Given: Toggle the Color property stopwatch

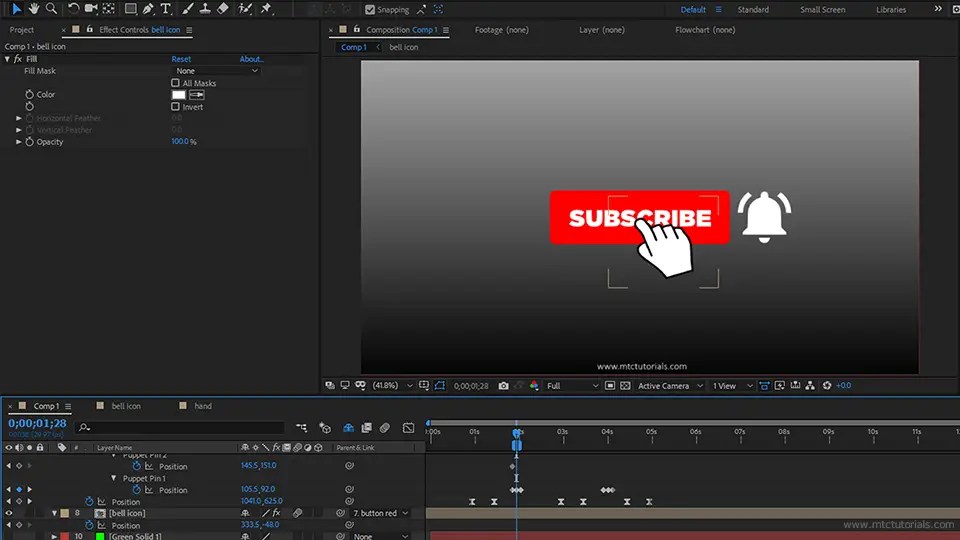Looking at the screenshot, I should click(29, 94).
